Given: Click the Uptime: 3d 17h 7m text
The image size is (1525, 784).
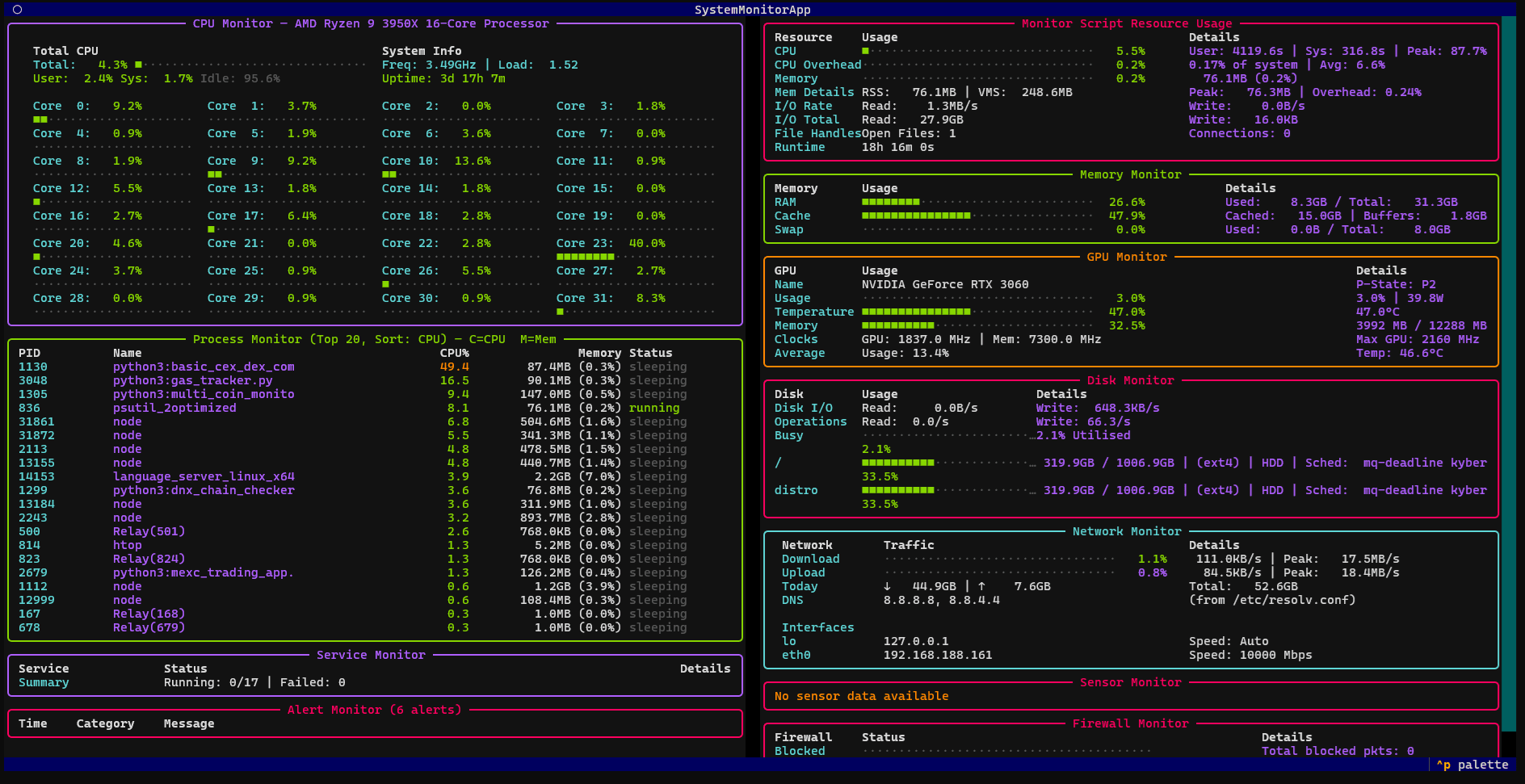Looking at the screenshot, I should pos(443,78).
